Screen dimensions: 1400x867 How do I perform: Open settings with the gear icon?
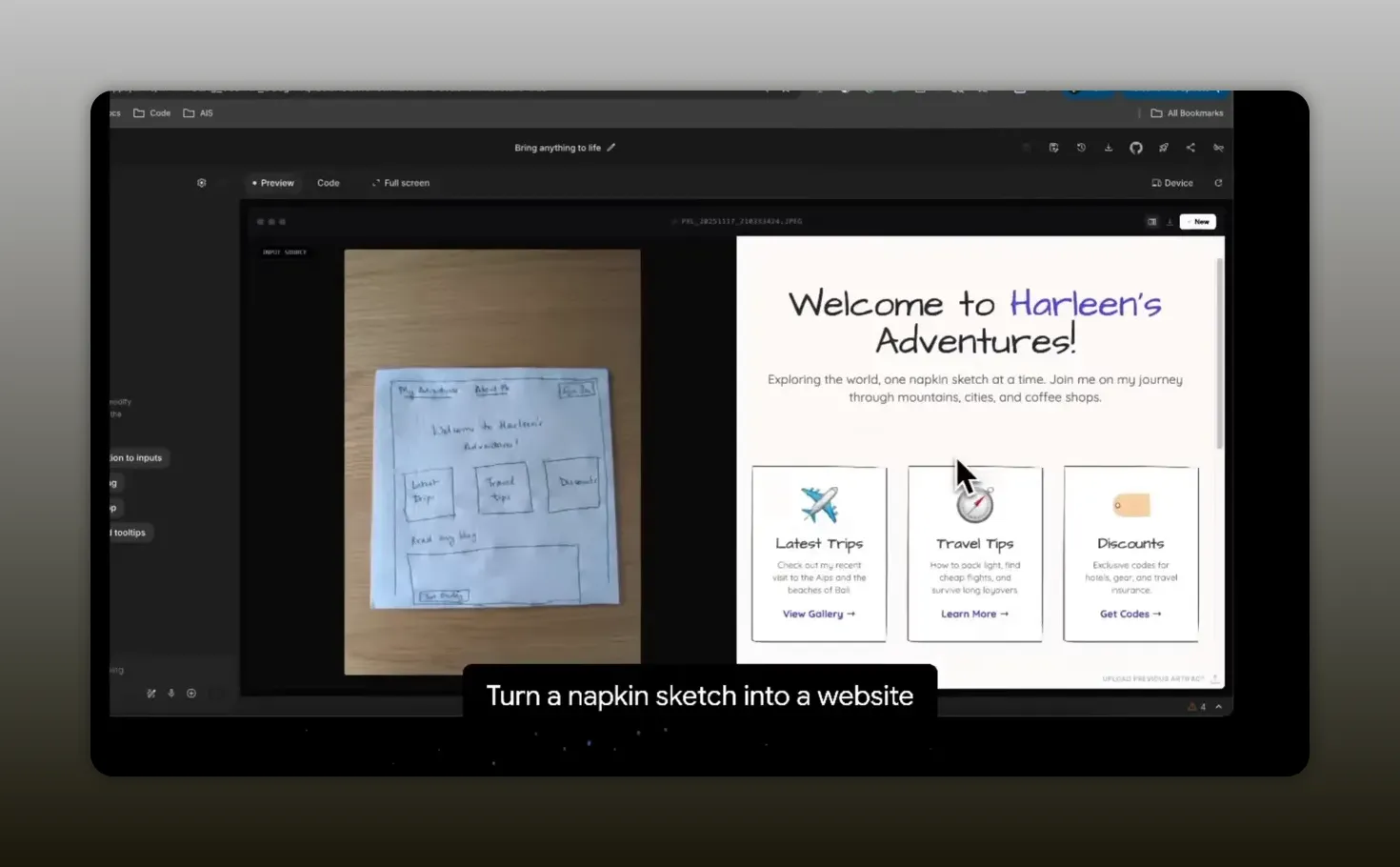(x=201, y=183)
